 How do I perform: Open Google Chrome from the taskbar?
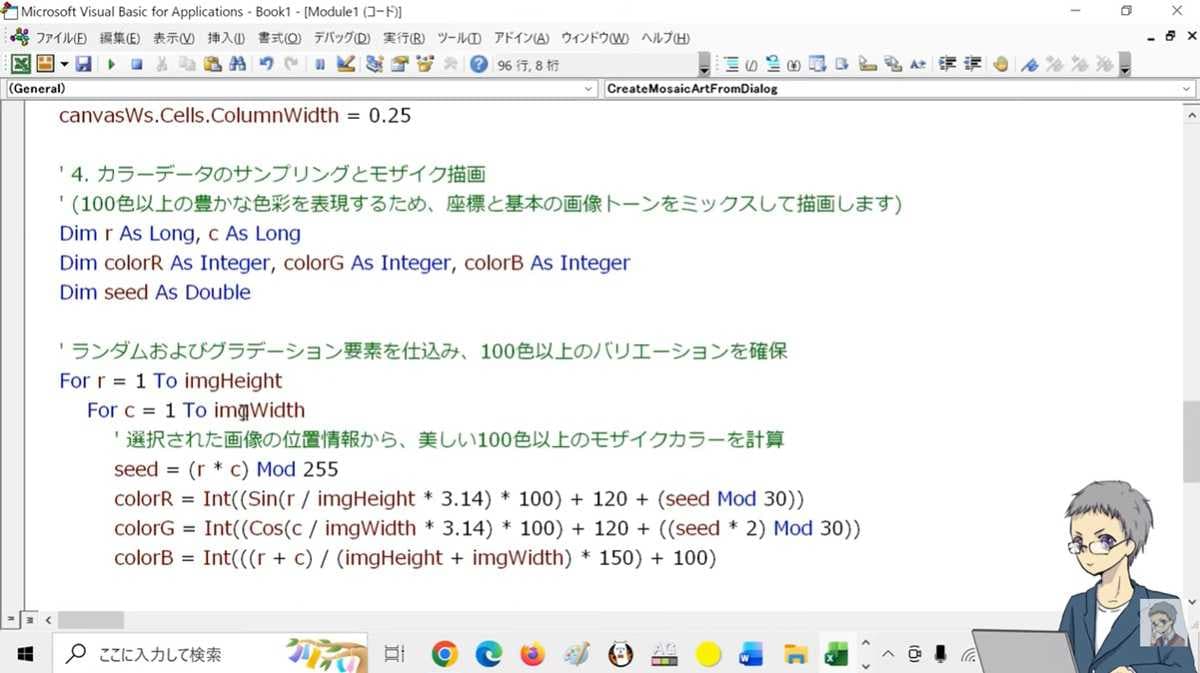(445, 654)
